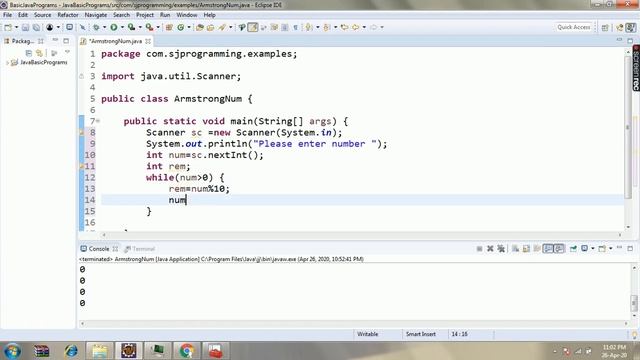Toggle Show Whitespace Characters icon
Screen dimensions: 640x360
tap(295, 27)
